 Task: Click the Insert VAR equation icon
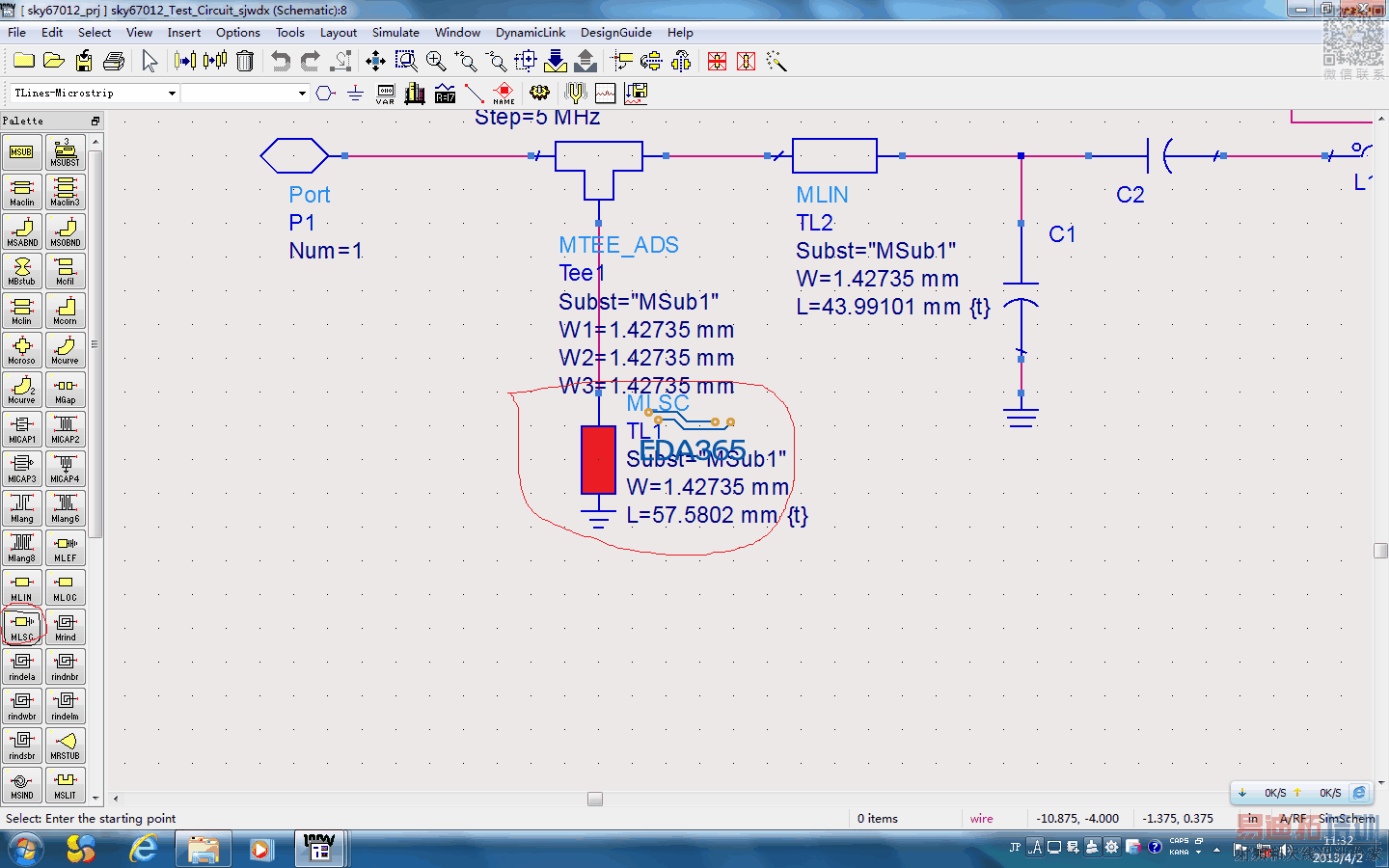[x=385, y=93]
